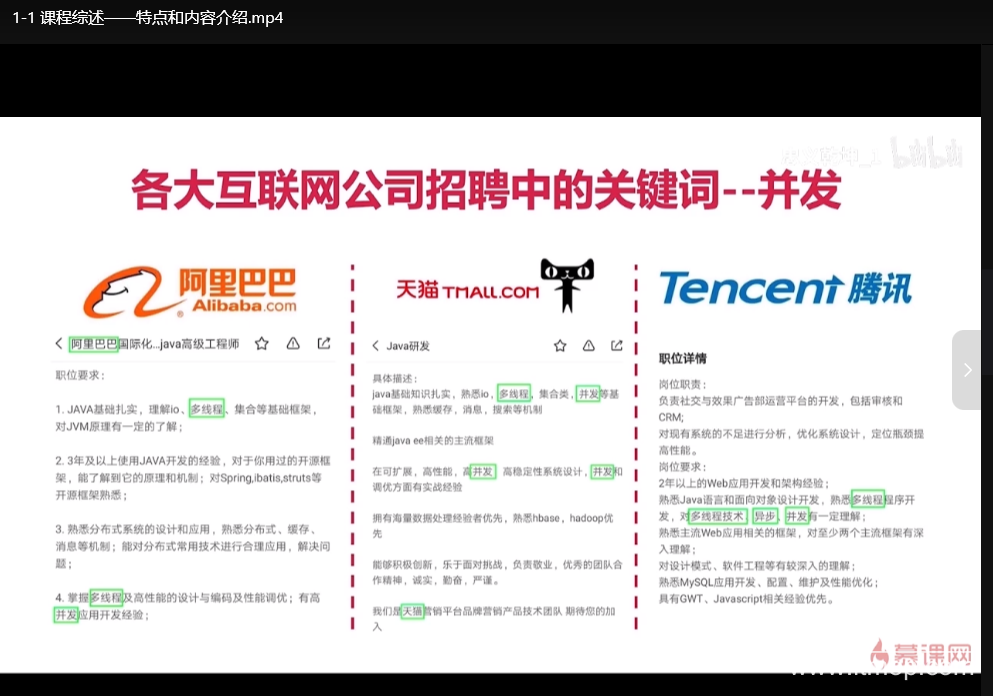Click the Tencent 腾讯 logo
Image resolution: width=993 pixels, height=696 pixels.
tap(785, 289)
